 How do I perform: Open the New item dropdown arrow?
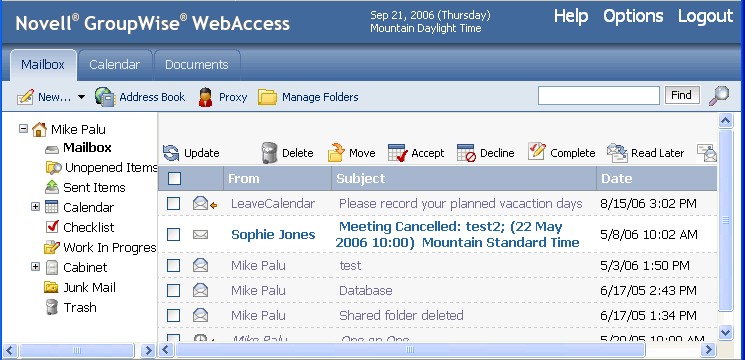[x=81, y=97]
